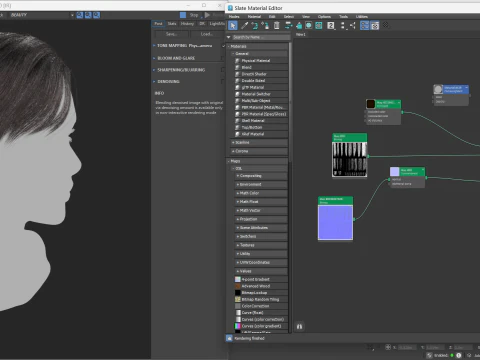Image resolution: width=480 pixels, height=360 pixels.
Task: Select the blue normal map bitmap node
Action: [x=335, y=218]
